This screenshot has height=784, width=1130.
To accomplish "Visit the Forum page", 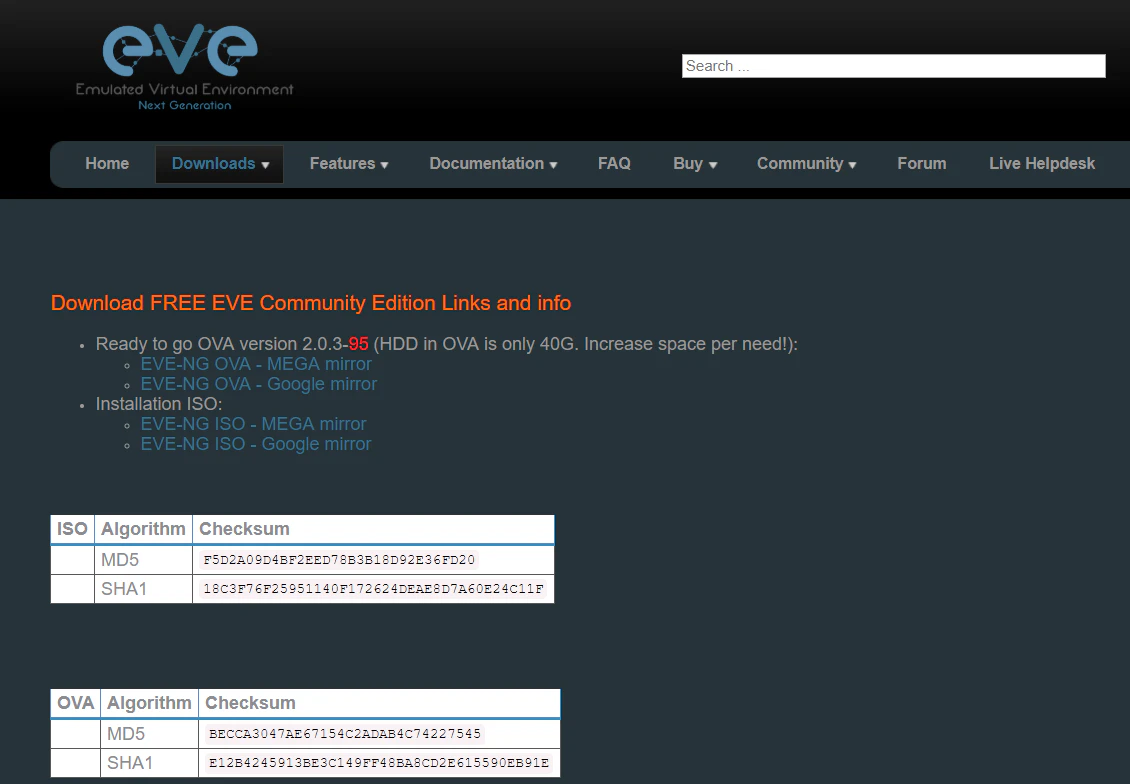I will pos(922,164).
